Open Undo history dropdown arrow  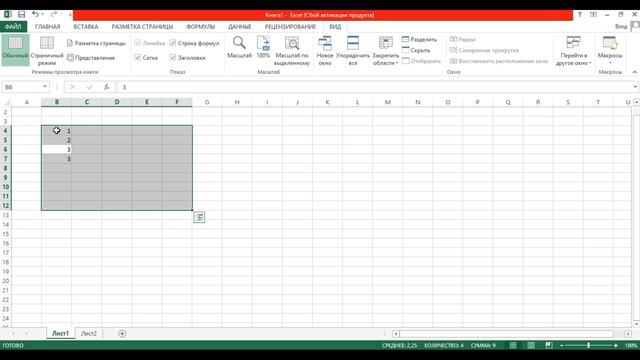(x=42, y=15)
